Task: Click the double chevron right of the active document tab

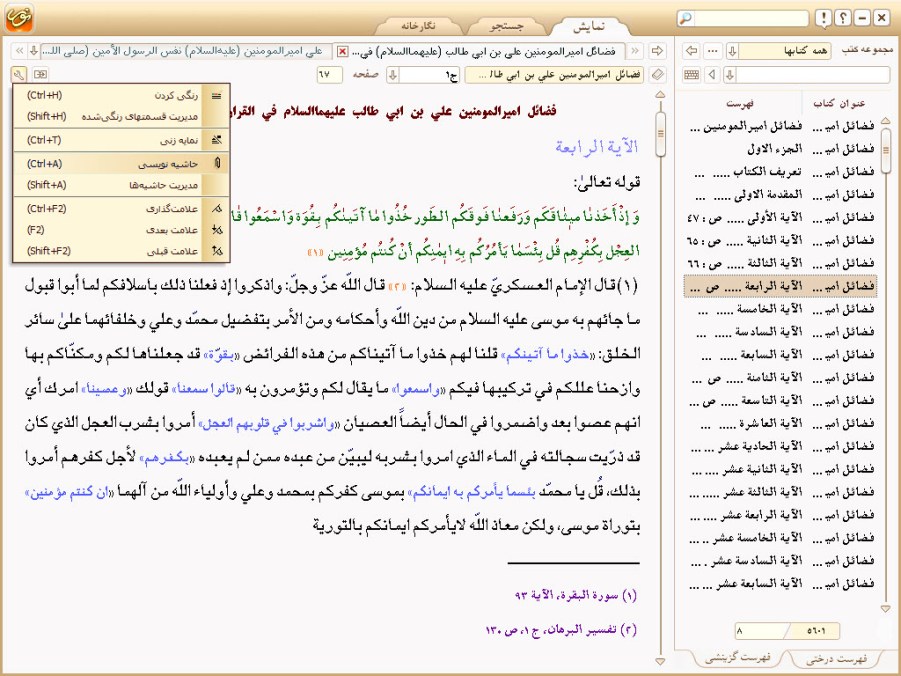Action: coord(635,51)
